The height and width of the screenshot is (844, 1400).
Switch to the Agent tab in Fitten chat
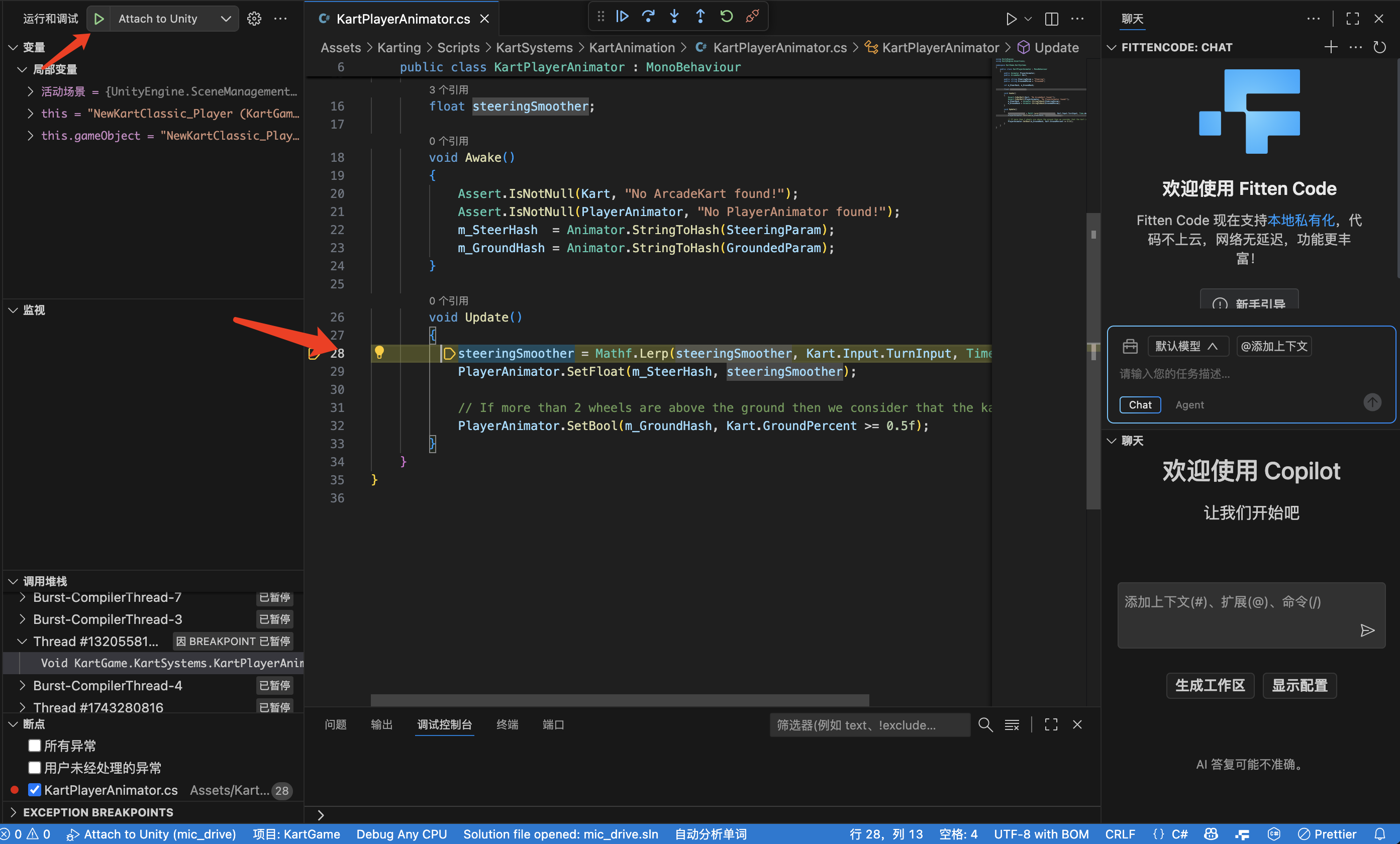pos(1189,404)
